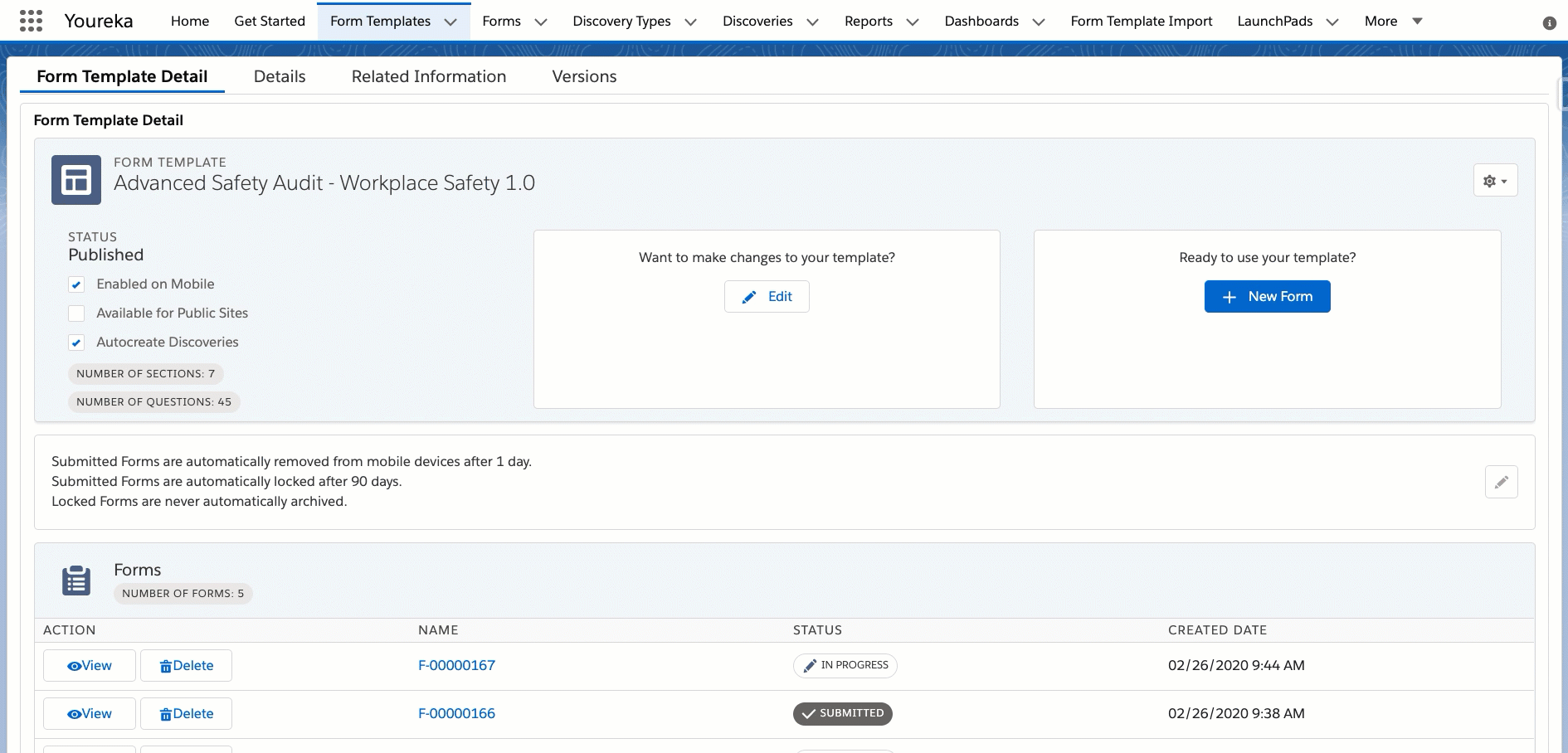
Task: Expand the Dashboards dropdown chevron
Action: pos(1039,22)
